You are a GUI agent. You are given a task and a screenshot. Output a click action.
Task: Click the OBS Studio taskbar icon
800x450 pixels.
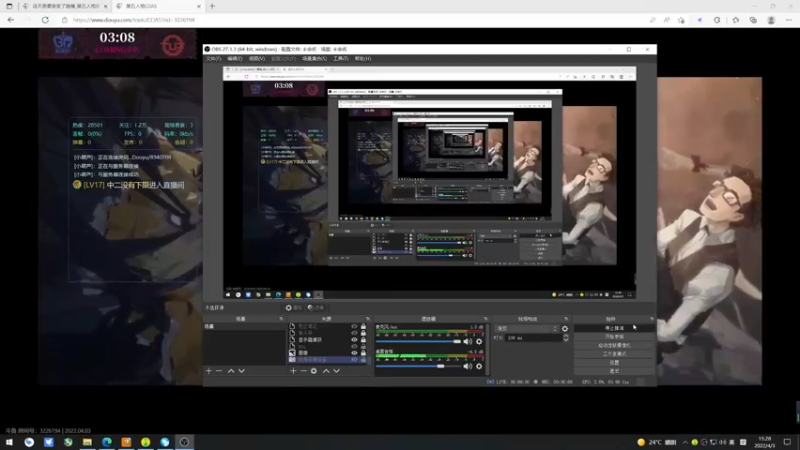coord(184,442)
